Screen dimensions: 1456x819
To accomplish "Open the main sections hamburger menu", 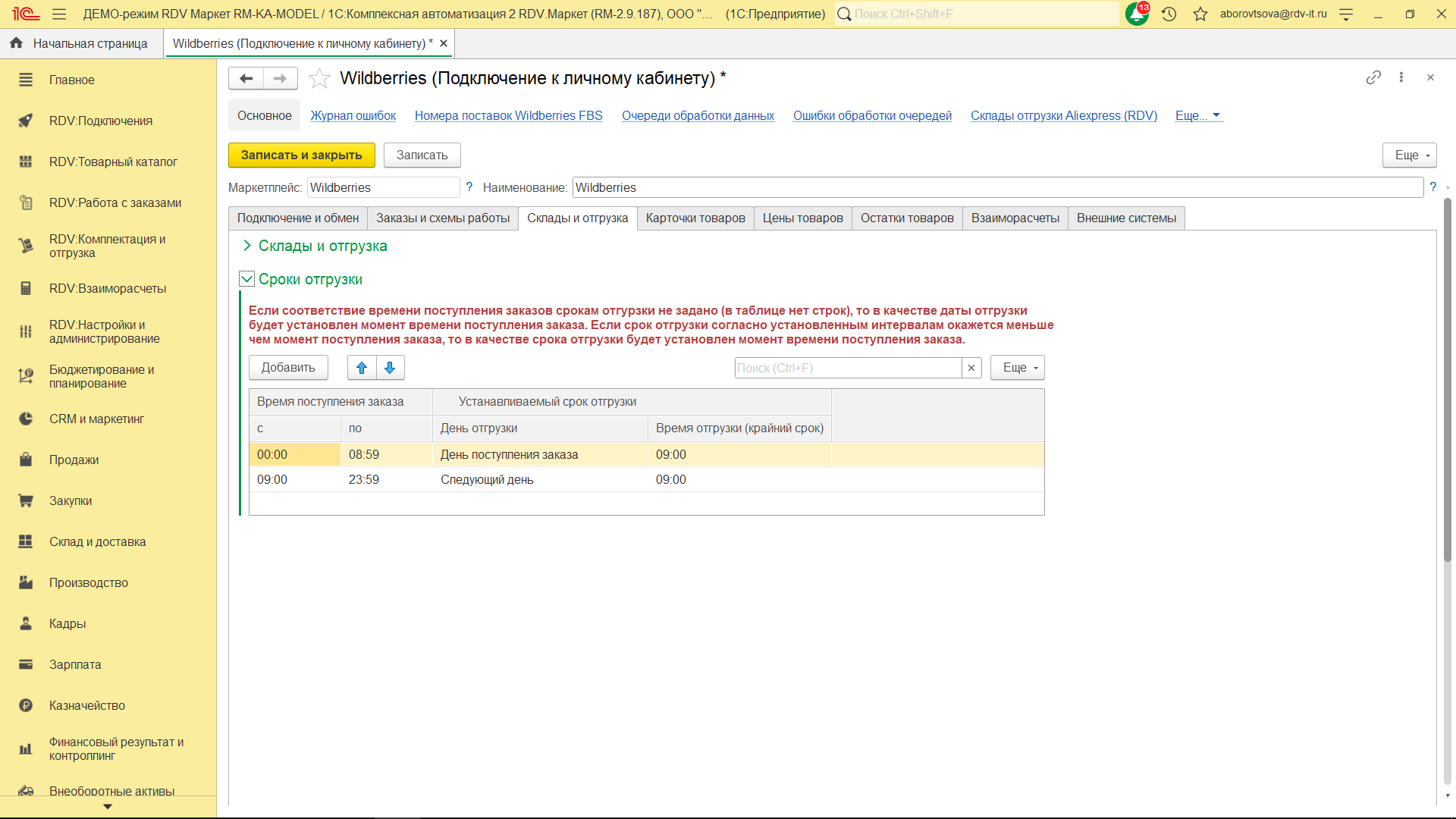I will click(59, 14).
